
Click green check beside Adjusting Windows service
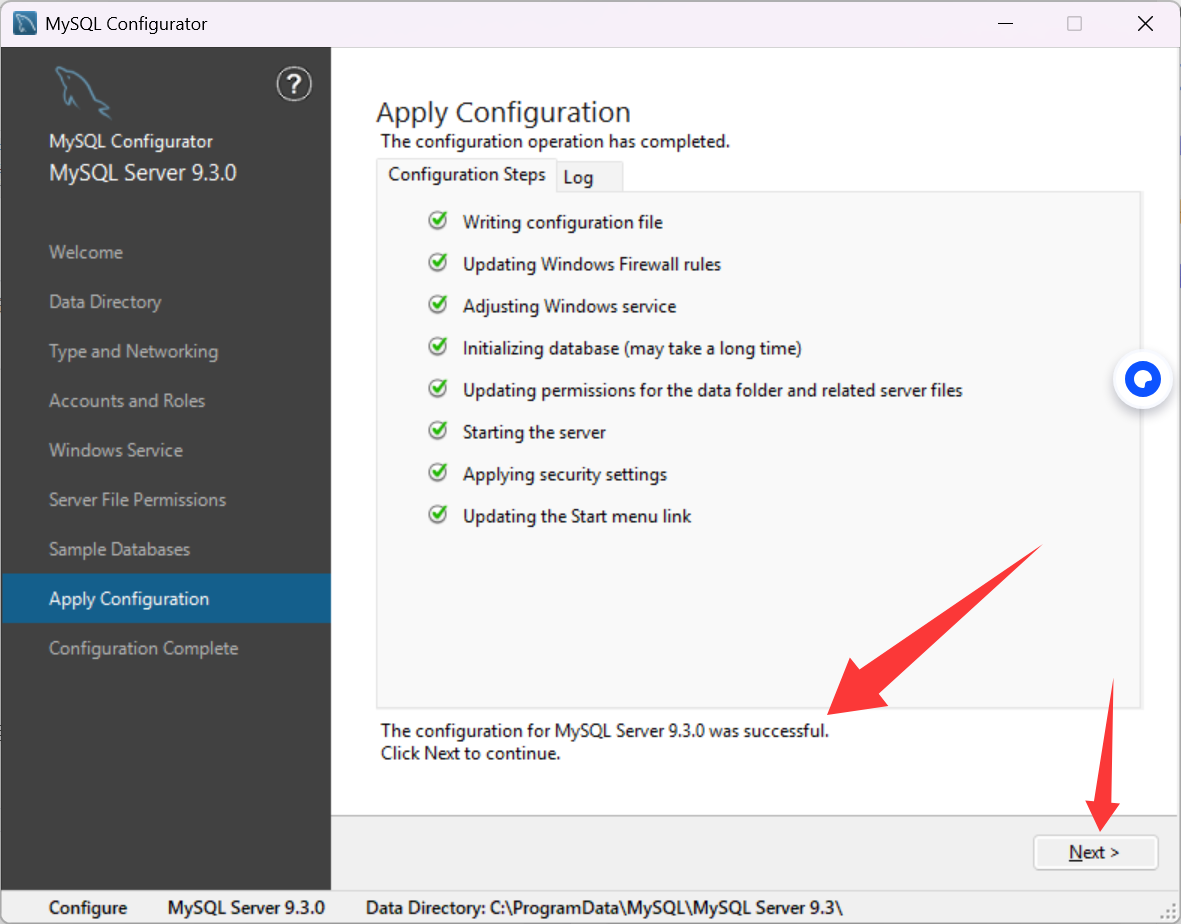[438, 305]
